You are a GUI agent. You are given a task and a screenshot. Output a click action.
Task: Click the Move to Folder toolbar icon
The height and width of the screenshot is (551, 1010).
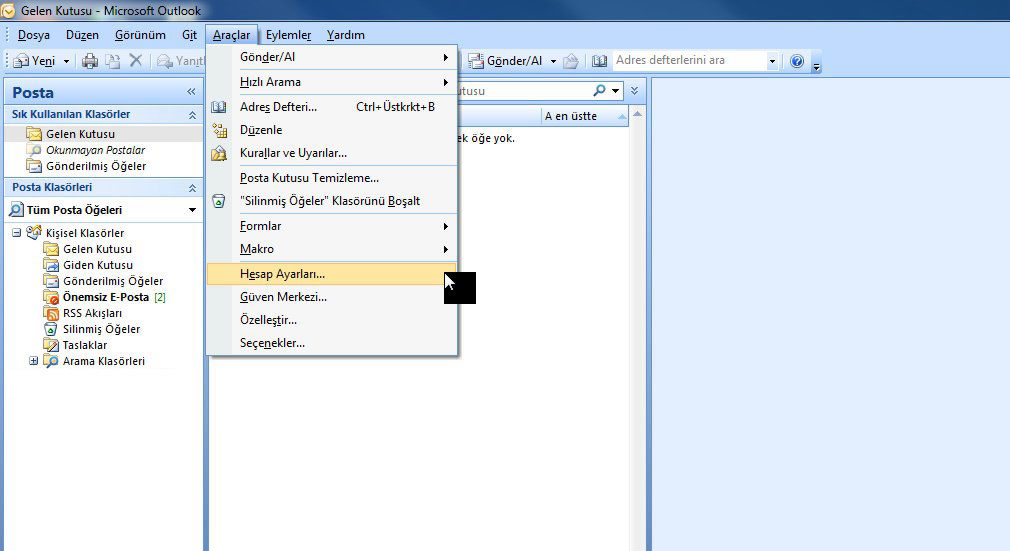(113, 61)
